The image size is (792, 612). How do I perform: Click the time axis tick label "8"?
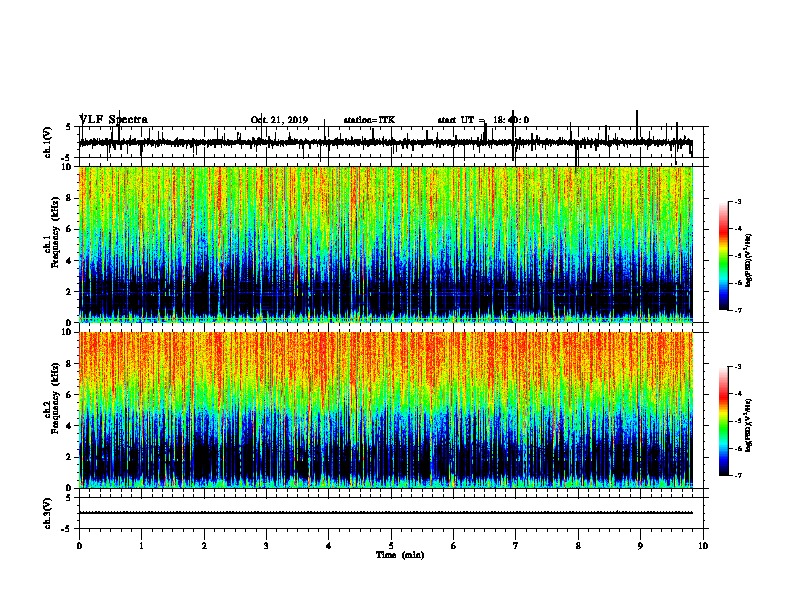[578, 546]
